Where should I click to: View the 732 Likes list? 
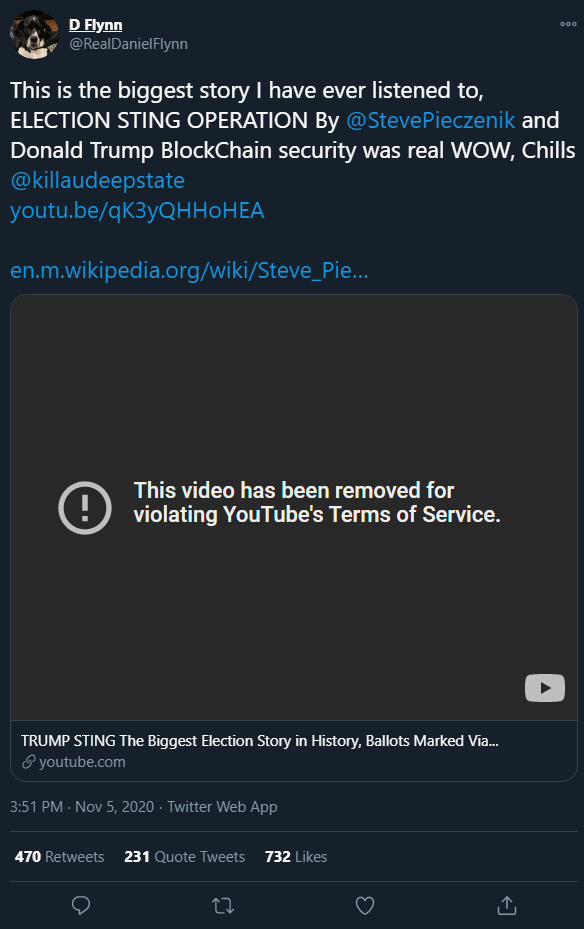[x=296, y=857]
